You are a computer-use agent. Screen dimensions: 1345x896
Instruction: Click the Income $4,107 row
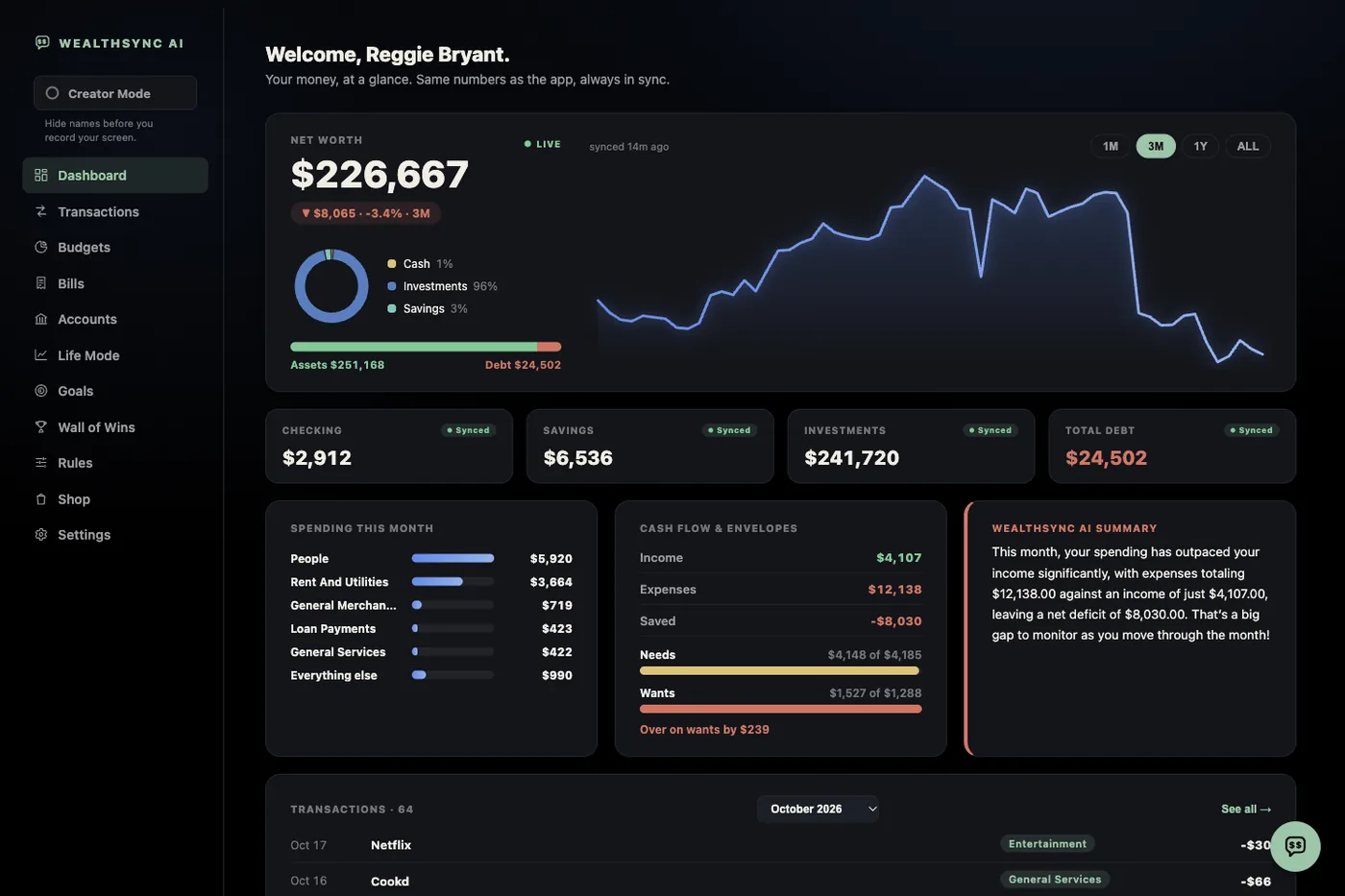(x=780, y=558)
